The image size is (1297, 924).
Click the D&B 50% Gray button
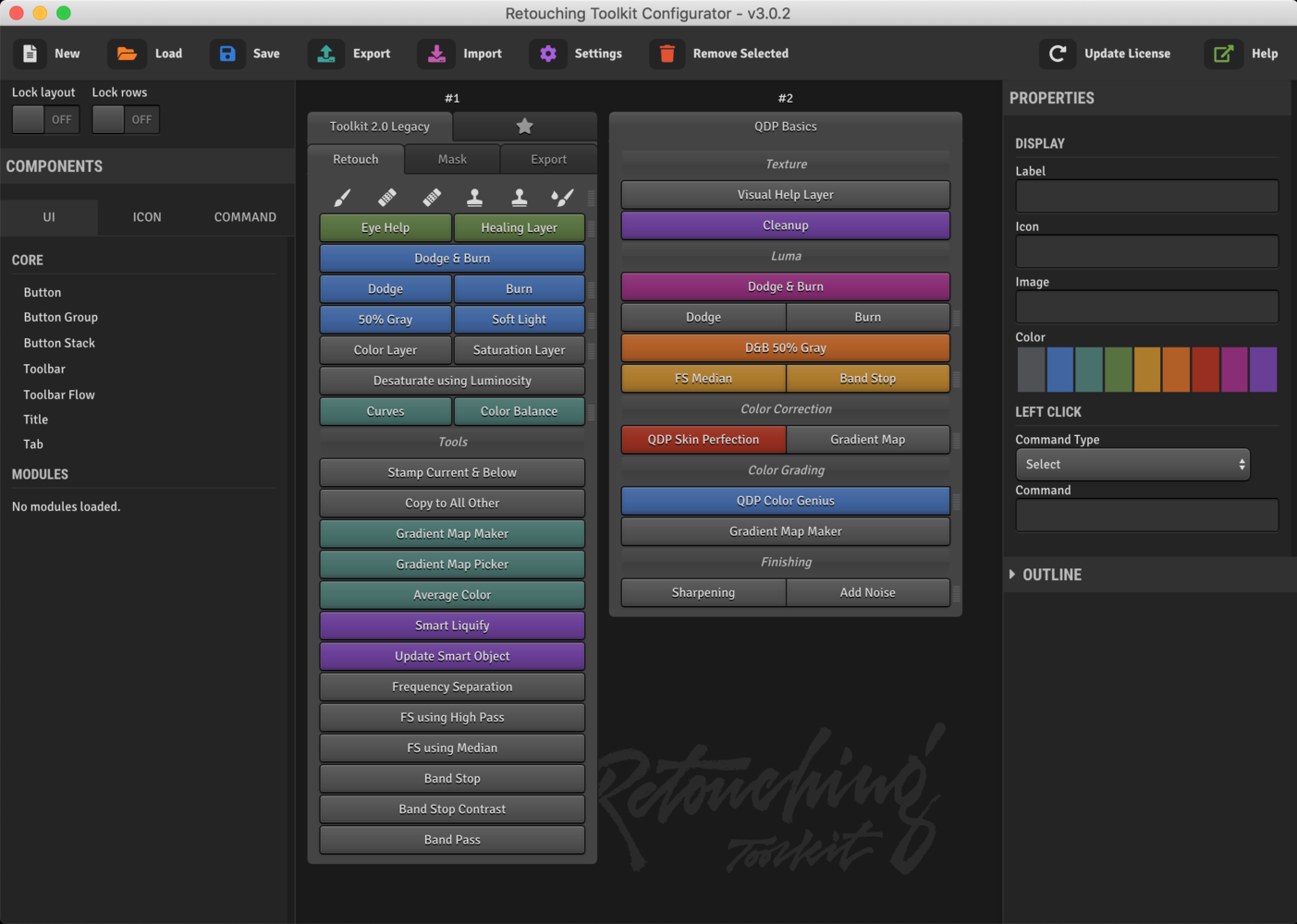click(786, 348)
